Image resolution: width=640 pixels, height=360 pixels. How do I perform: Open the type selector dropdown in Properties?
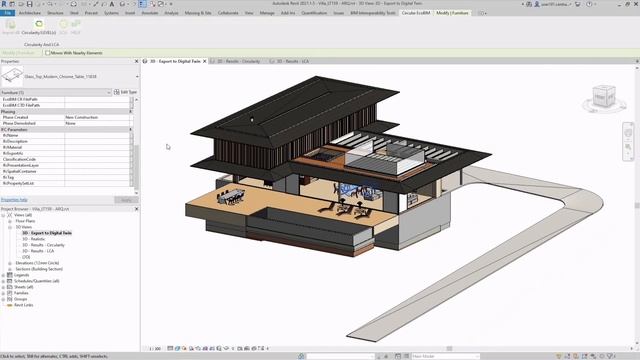pyautogui.click(x=137, y=77)
